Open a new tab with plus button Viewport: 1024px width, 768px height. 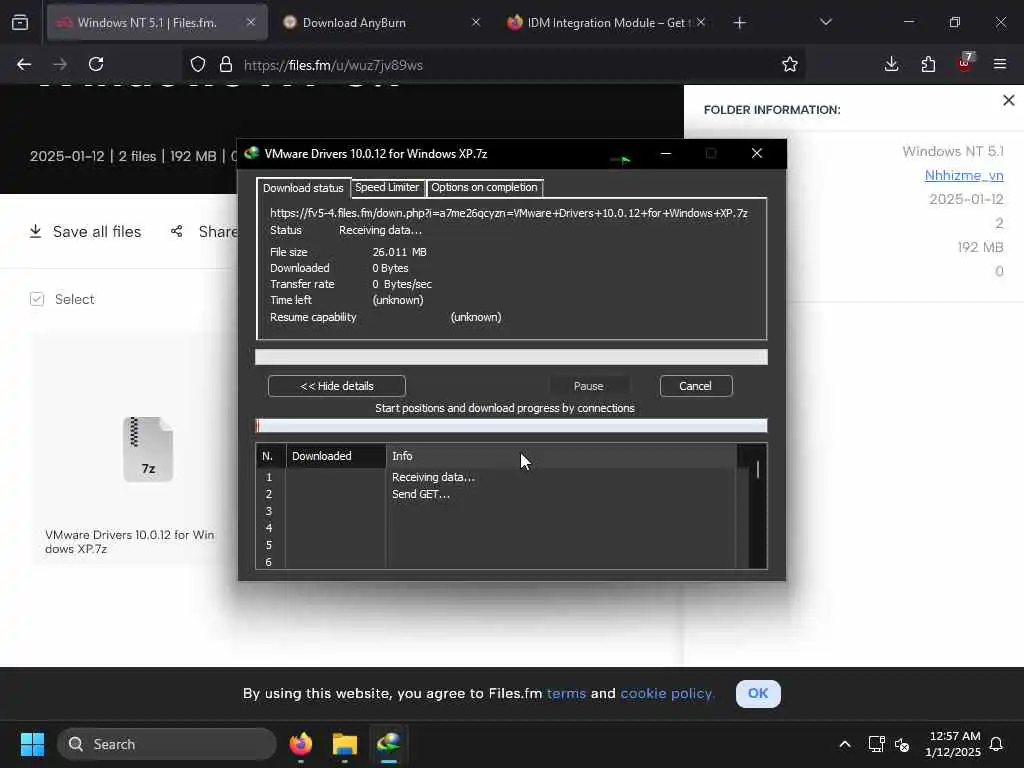[x=739, y=23]
